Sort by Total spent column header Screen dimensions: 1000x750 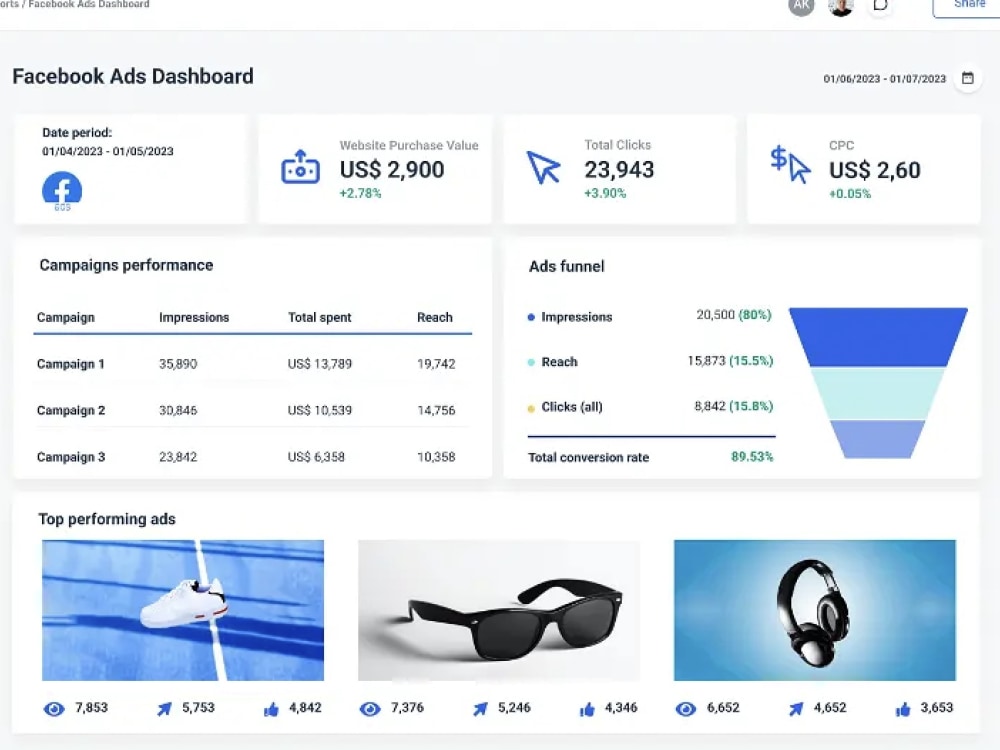coord(320,318)
